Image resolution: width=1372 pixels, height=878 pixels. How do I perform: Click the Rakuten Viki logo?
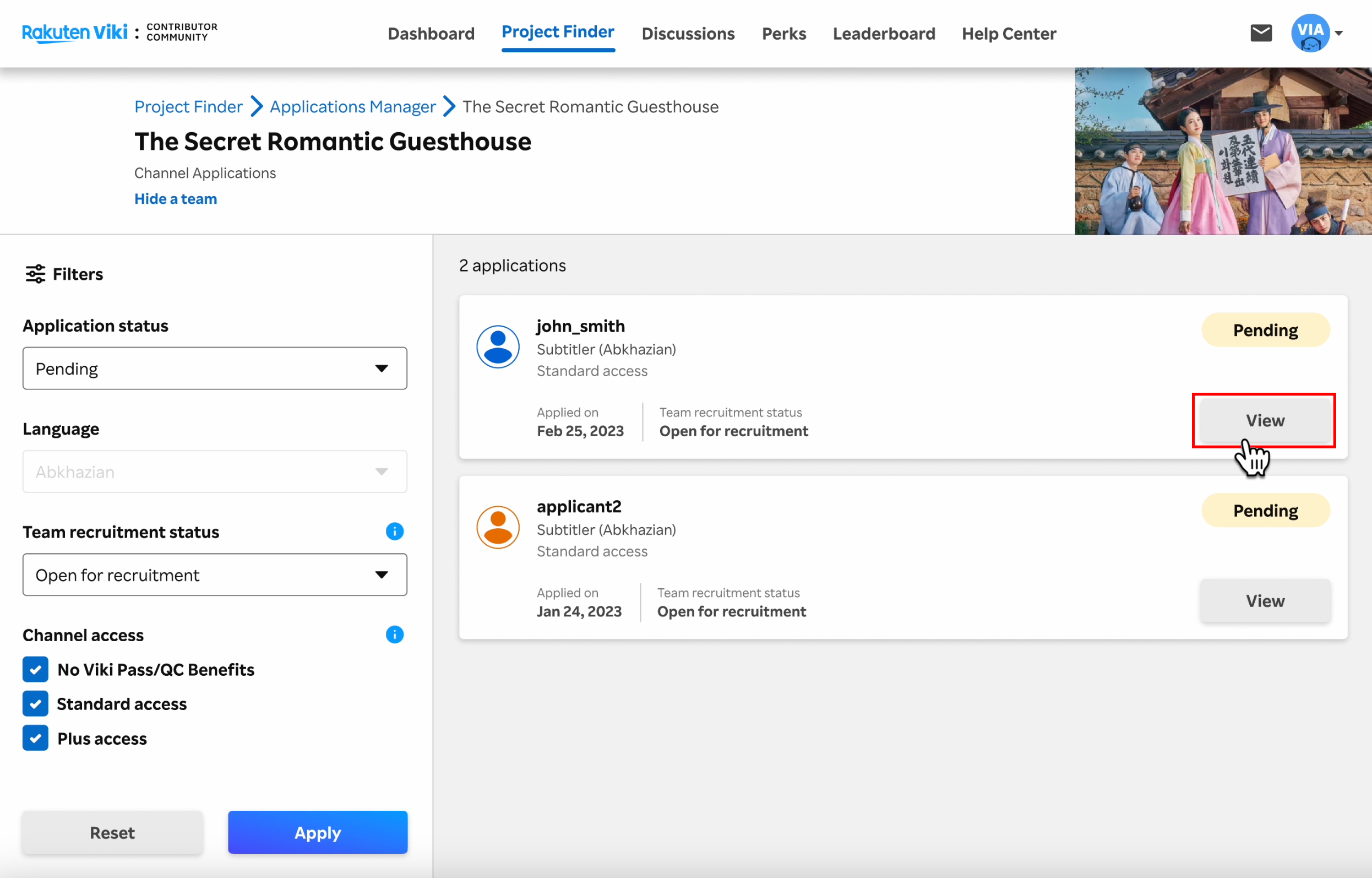click(x=74, y=32)
